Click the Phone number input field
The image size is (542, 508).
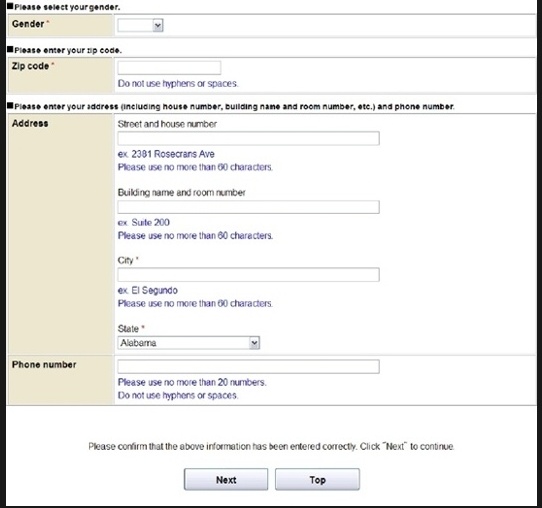(x=248, y=366)
